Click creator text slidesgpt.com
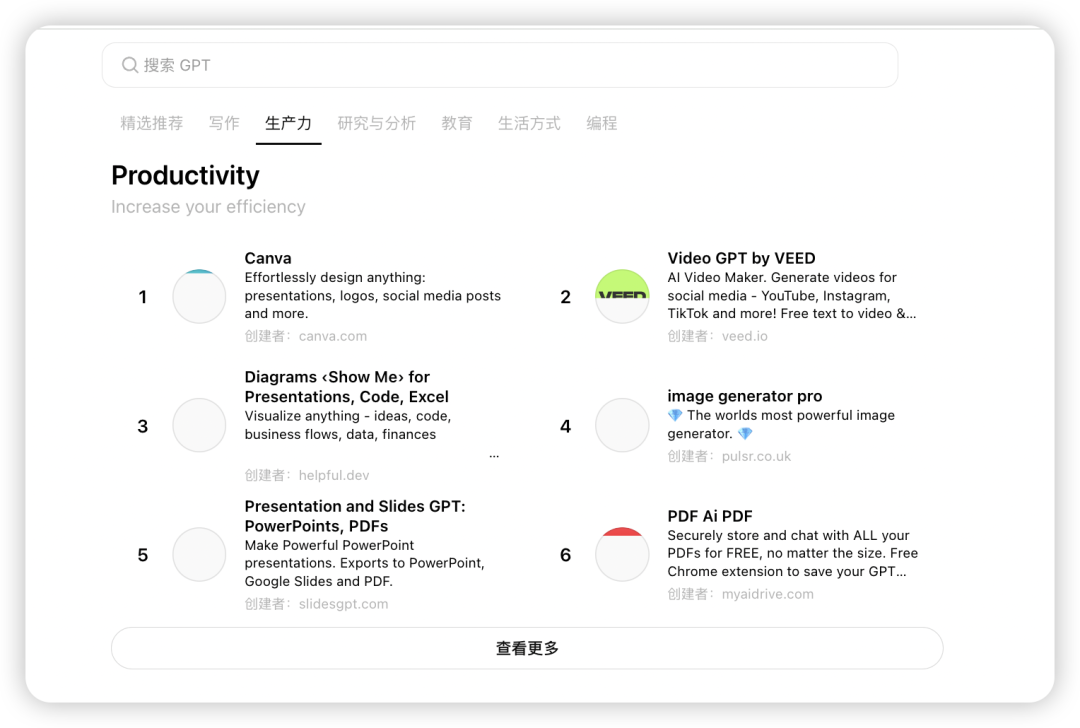 pyautogui.click(x=343, y=604)
